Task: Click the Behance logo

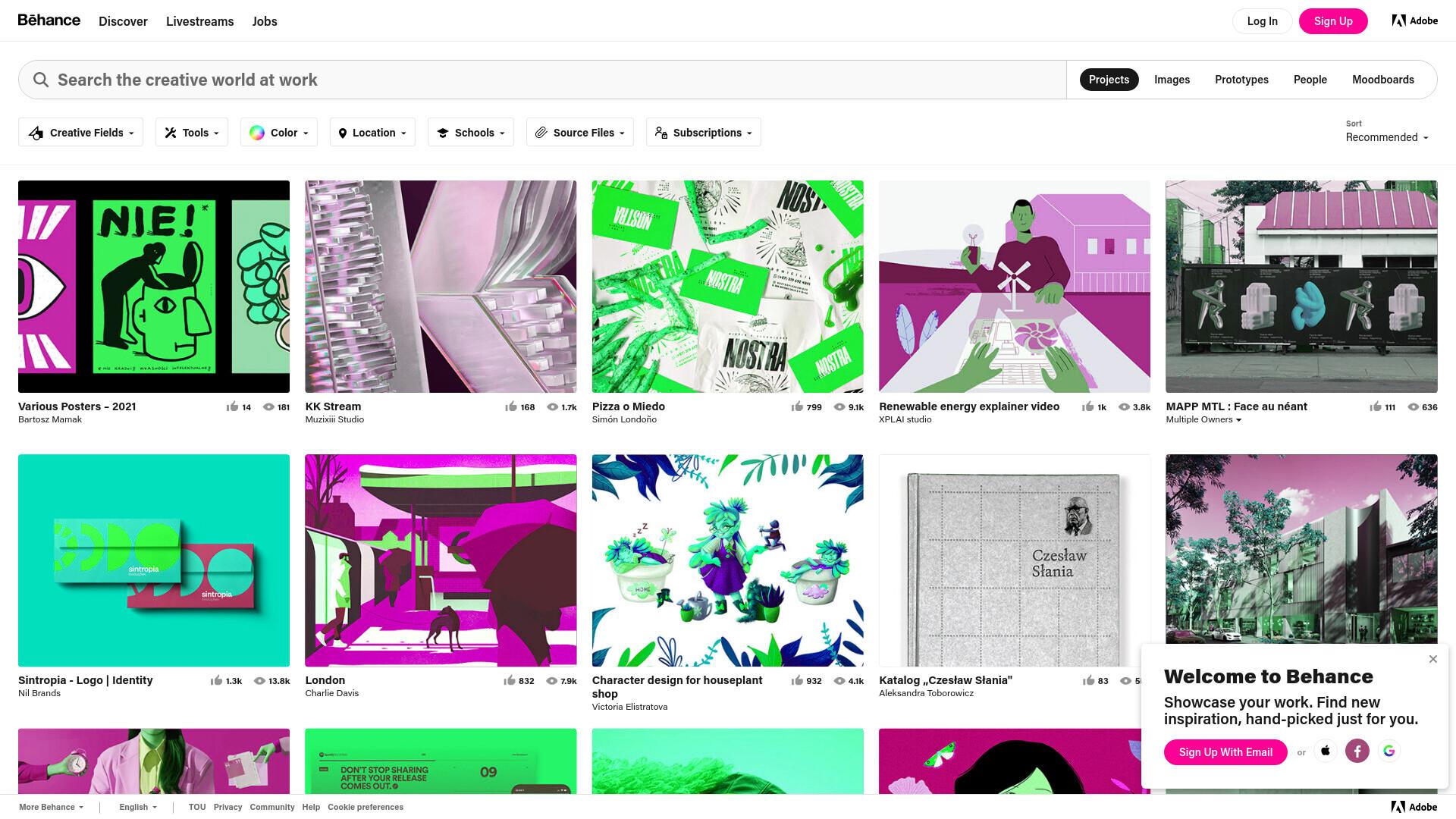Action: click(x=49, y=20)
